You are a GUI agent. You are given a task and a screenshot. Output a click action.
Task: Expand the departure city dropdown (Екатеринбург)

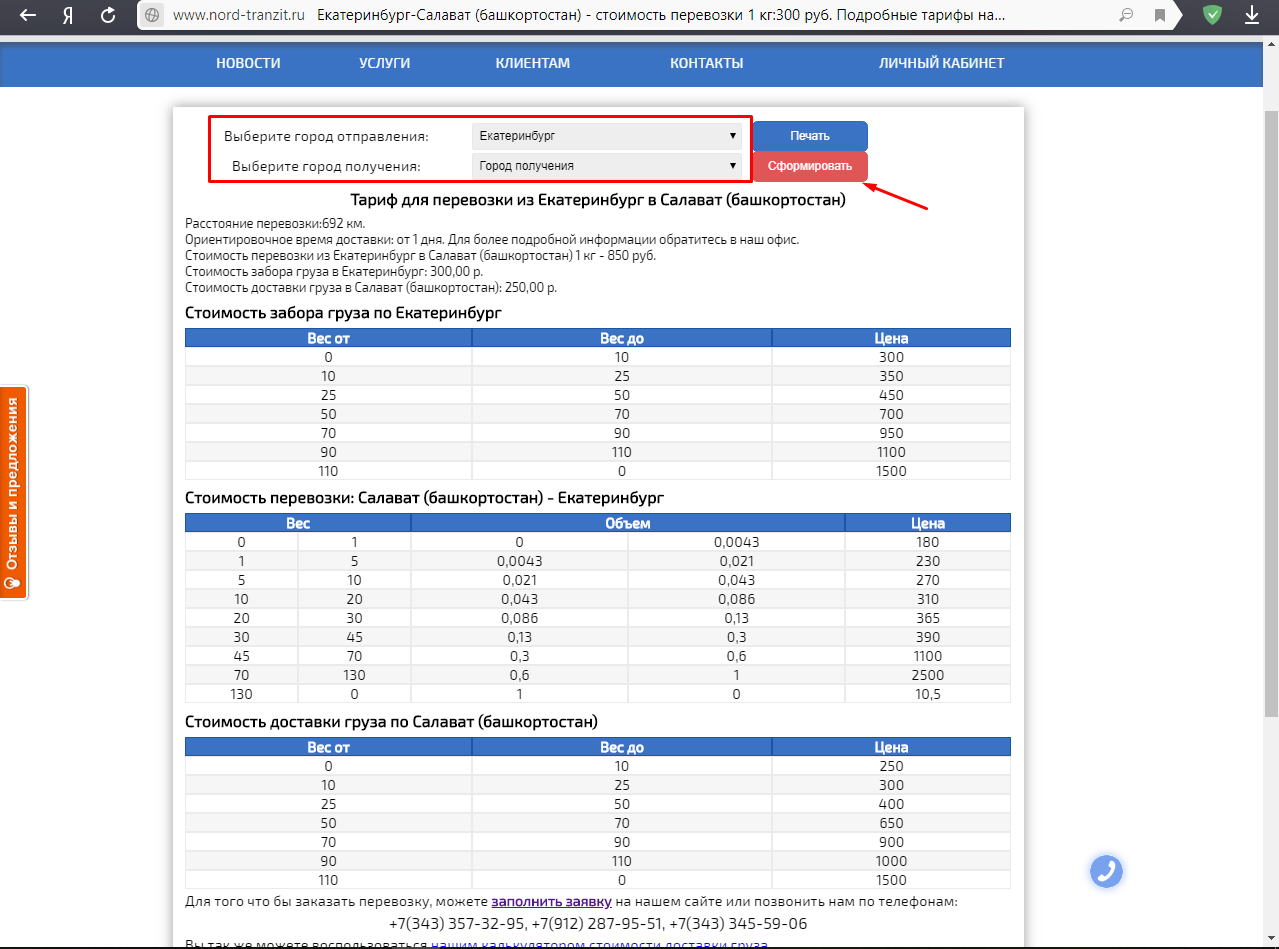click(607, 136)
